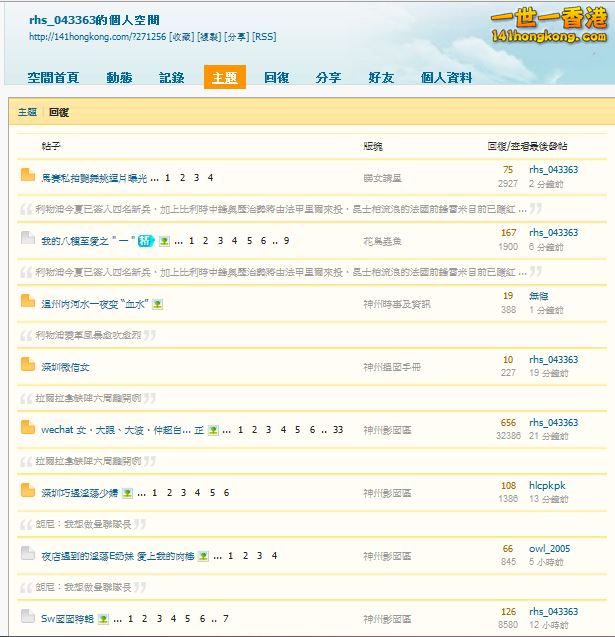This screenshot has width=615, height=637.
Task: Open the forum board link in the first thread row
Action: pyautogui.click(x=382, y=178)
